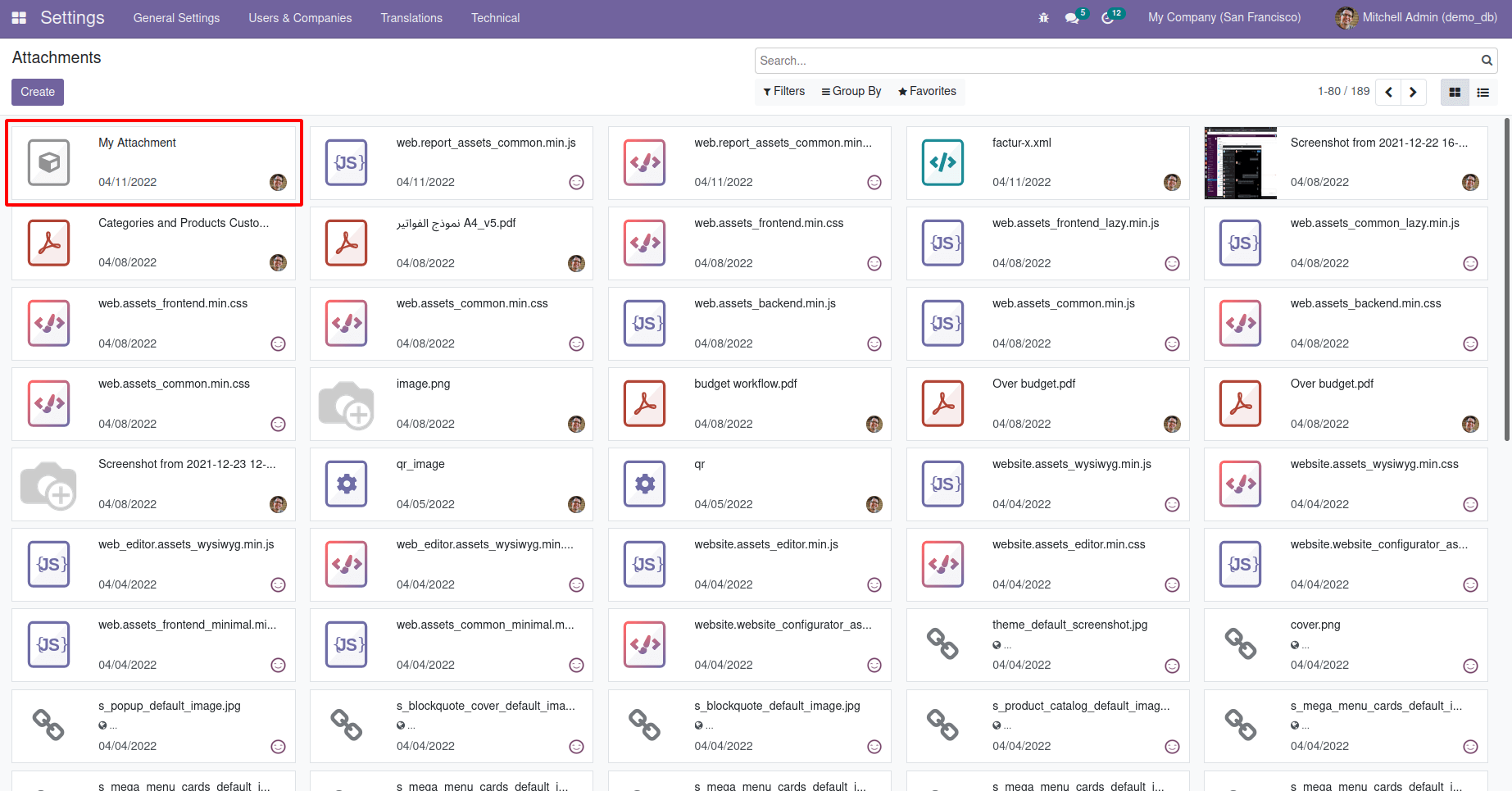1512x791 pixels.
Task: Click 's_blockquote_cover_default_ima...' file name
Action: [486, 706]
